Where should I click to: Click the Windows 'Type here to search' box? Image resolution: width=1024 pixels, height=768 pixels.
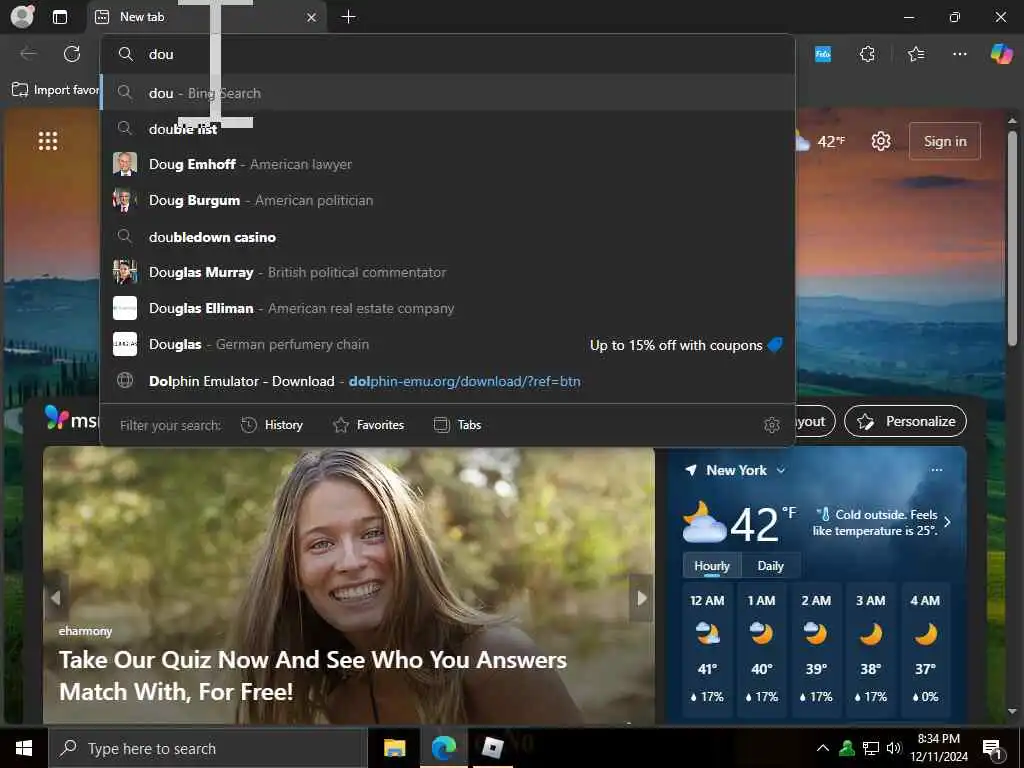click(x=208, y=748)
